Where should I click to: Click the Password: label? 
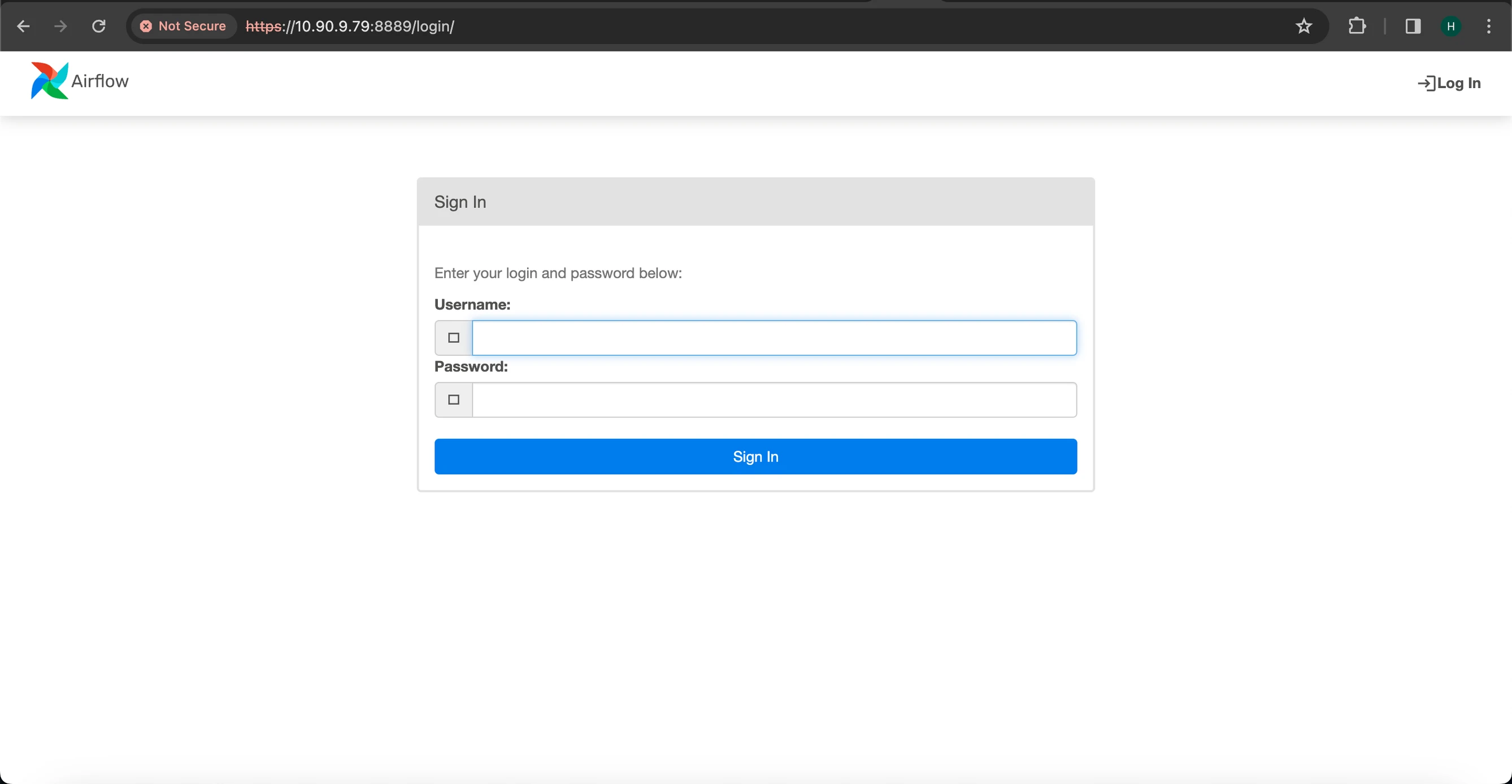tap(471, 367)
